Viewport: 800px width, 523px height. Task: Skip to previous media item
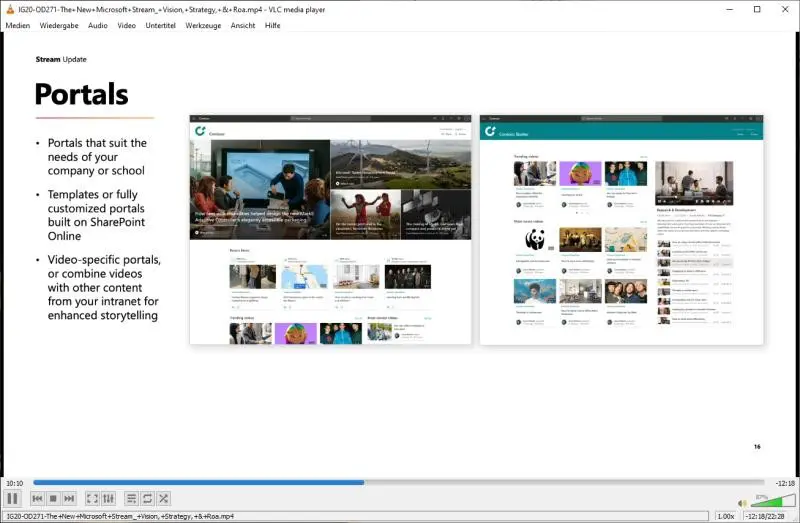(37, 498)
